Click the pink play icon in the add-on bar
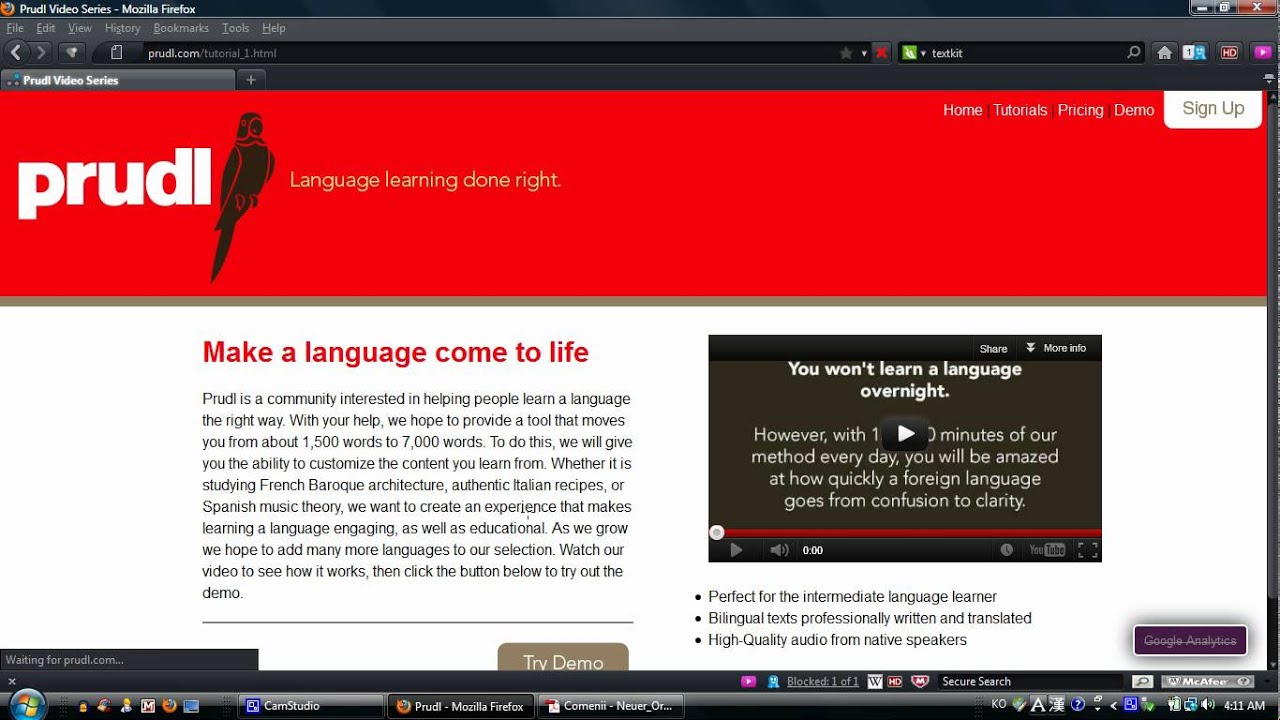The height and width of the screenshot is (720, 1280). pyautogui.click(x=748, y=681)
